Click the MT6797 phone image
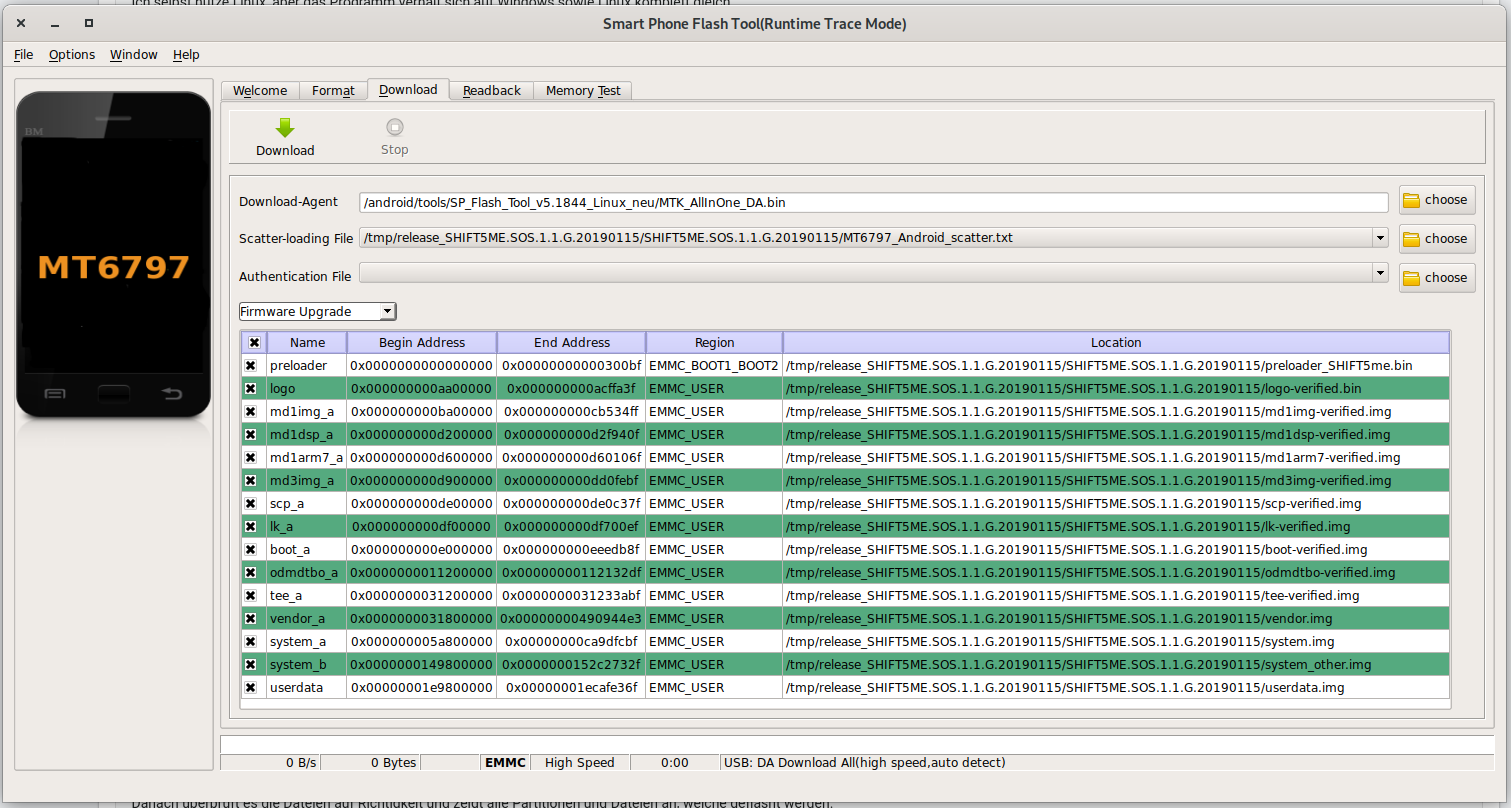This screenshot has width=1511, height=808. (x=114, y=265)
